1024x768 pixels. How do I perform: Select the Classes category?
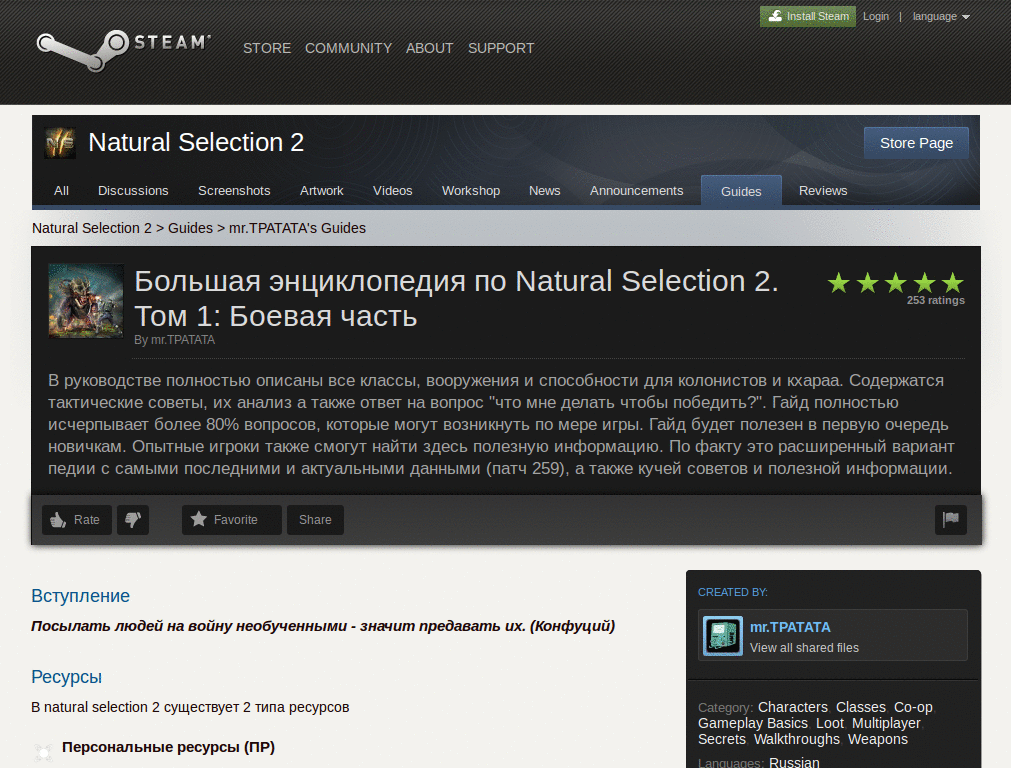coord(861,707)
